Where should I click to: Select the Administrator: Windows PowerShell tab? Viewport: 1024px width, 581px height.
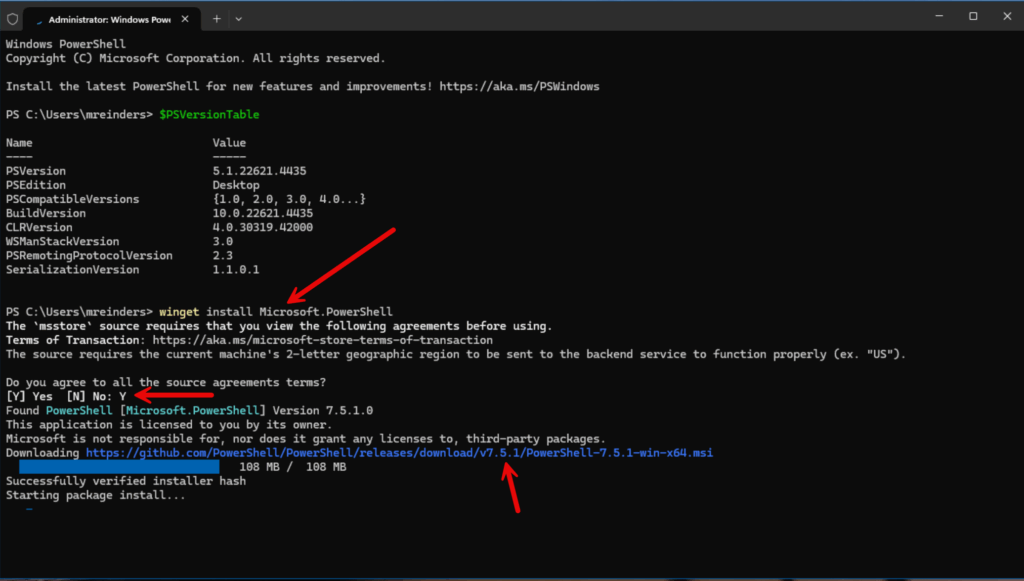click(110, 18)
